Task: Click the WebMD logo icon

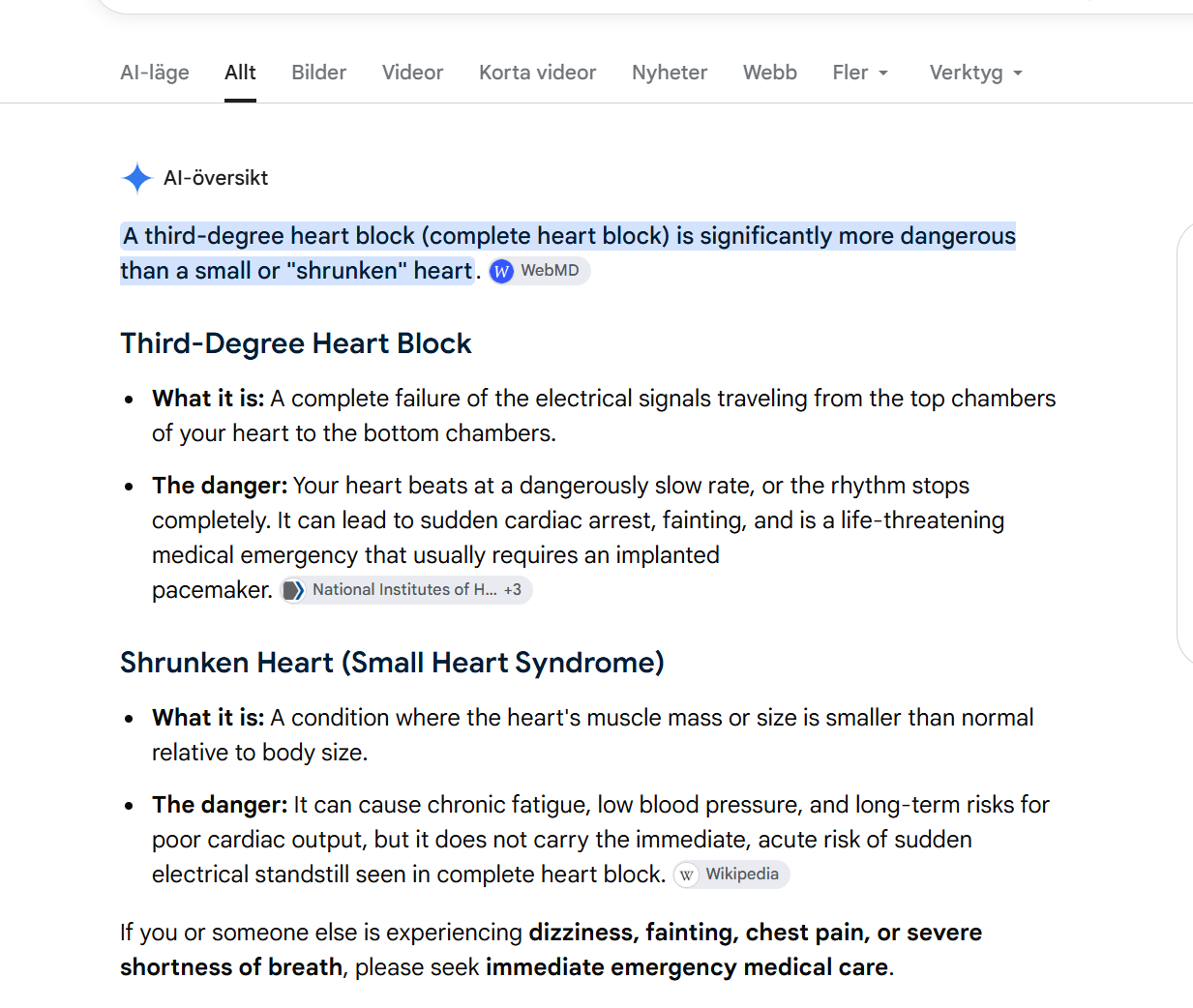Action: click(501, 272)
